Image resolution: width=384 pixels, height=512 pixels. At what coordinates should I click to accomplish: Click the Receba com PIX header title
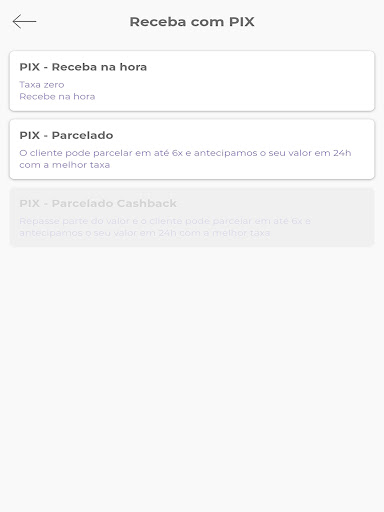point(192,22)
